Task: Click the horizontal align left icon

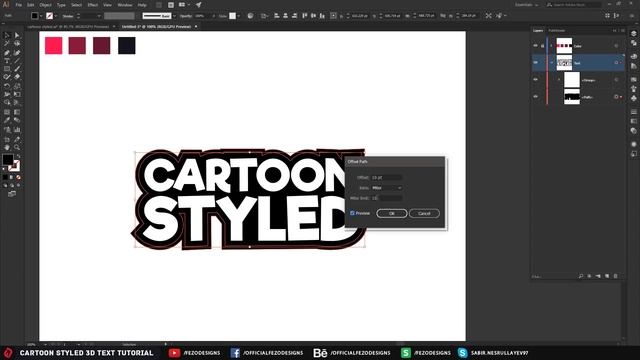Action: [277, 16]
